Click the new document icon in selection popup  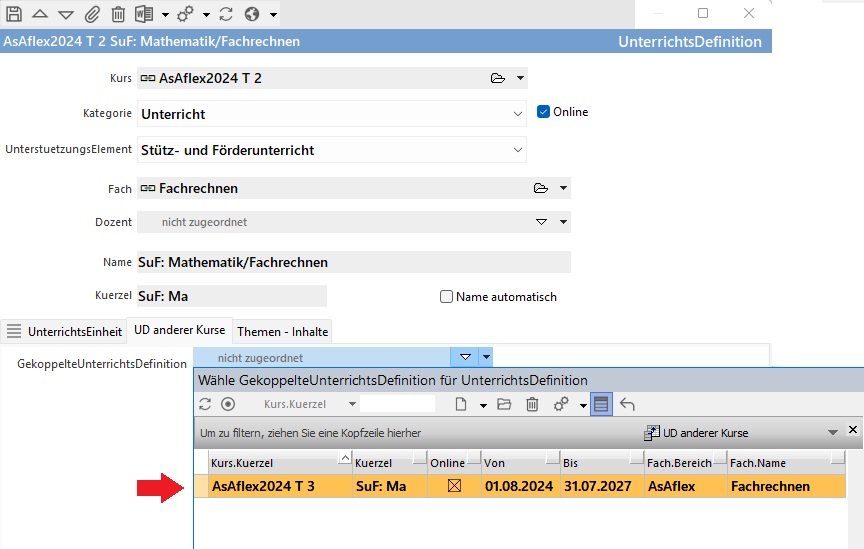461,404
